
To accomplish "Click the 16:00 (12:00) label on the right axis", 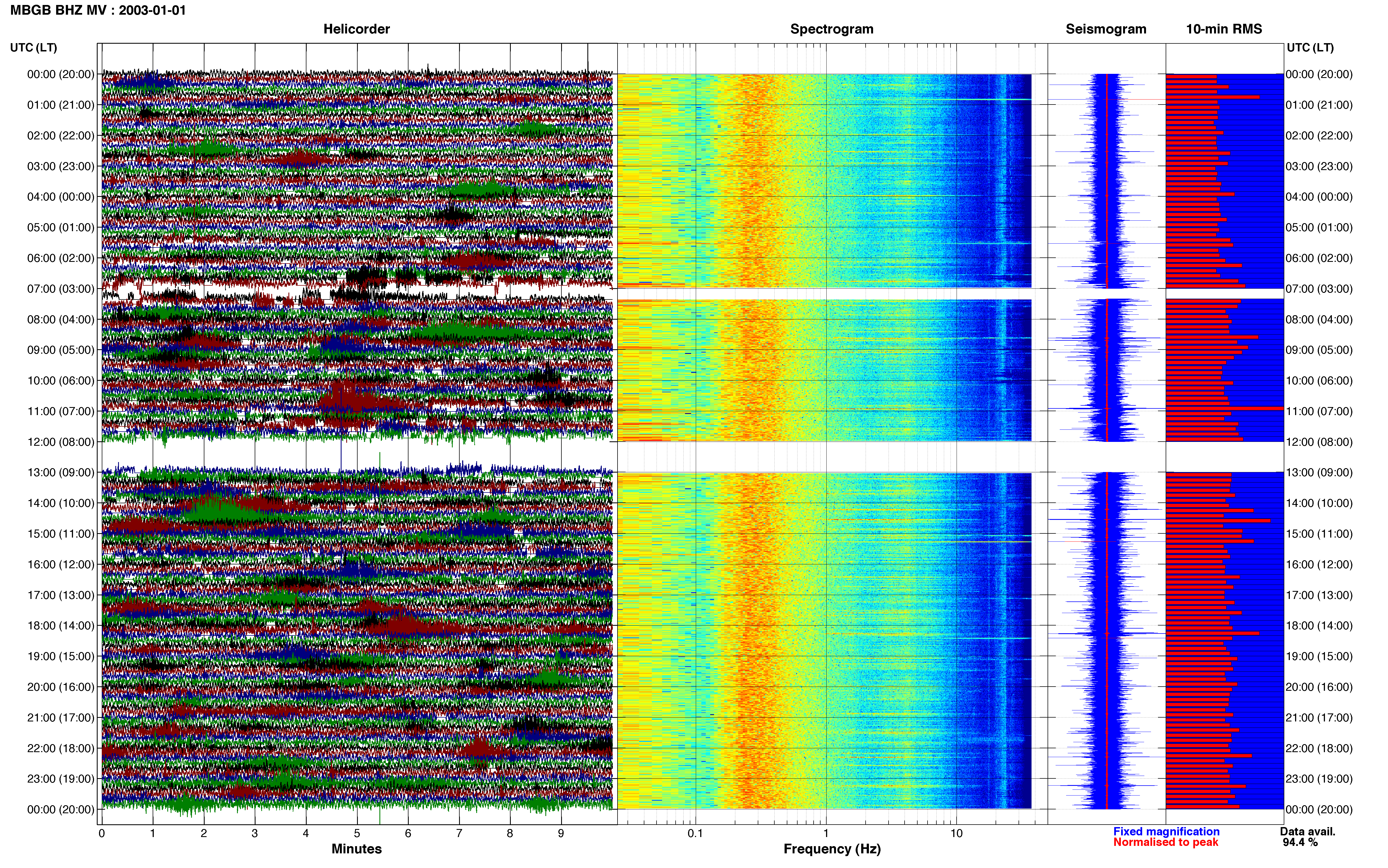I will [x=1319, y=564].
